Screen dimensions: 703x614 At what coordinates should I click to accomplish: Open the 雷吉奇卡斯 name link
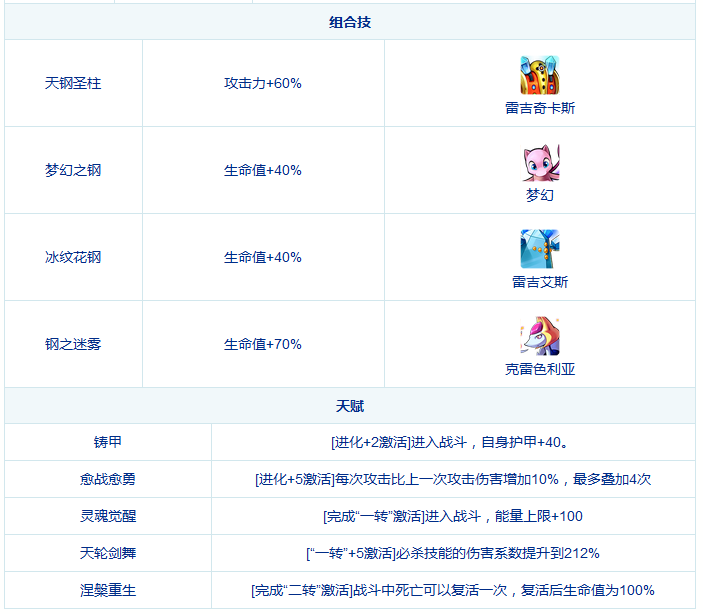tap(540, 108)
